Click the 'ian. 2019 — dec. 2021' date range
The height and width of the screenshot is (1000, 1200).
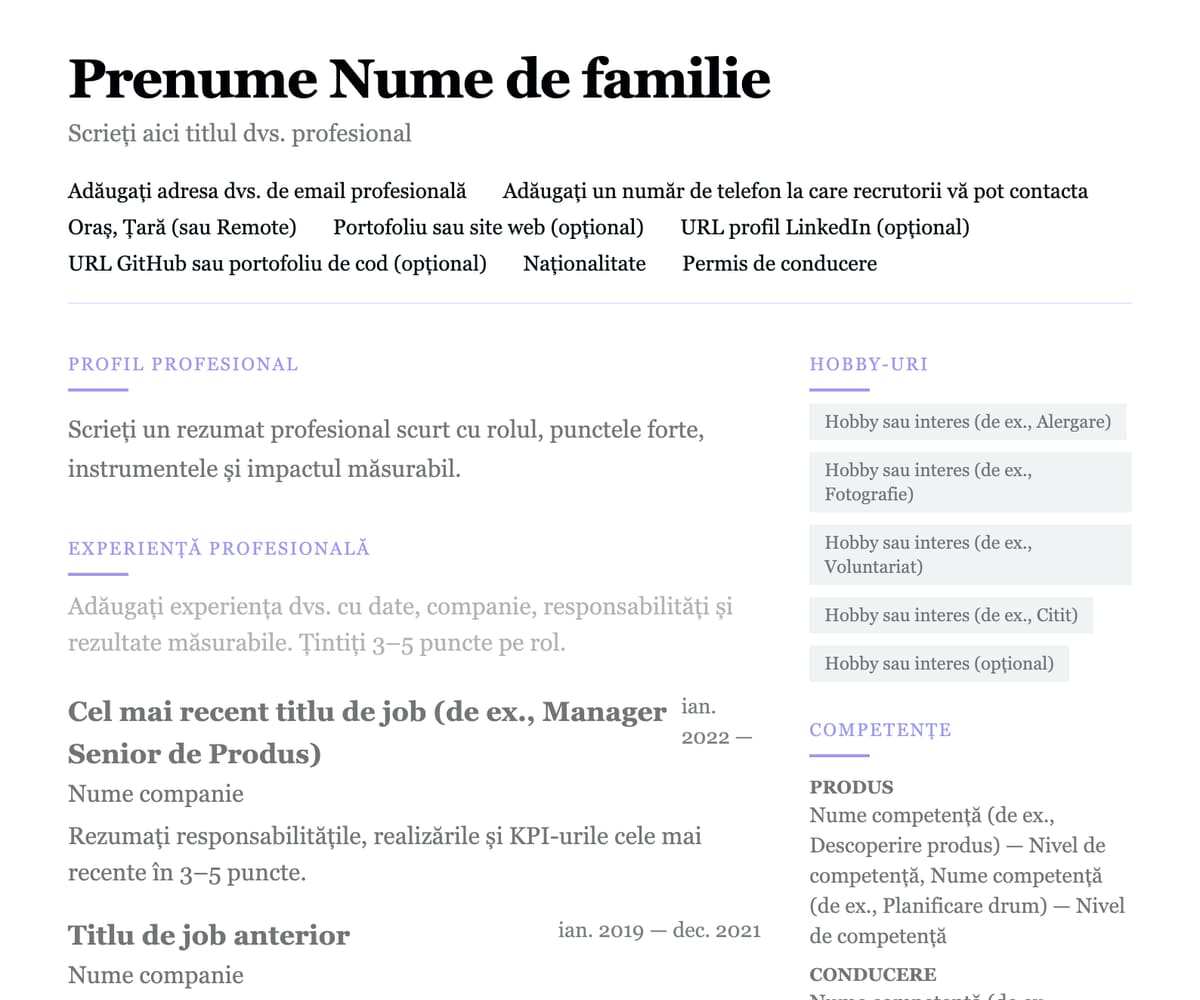click(659, 931)
